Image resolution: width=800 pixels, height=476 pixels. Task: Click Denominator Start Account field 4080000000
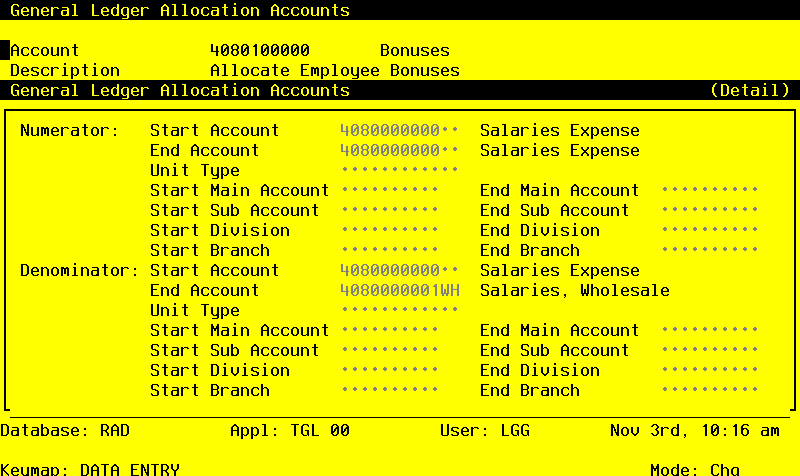point(399,270)
